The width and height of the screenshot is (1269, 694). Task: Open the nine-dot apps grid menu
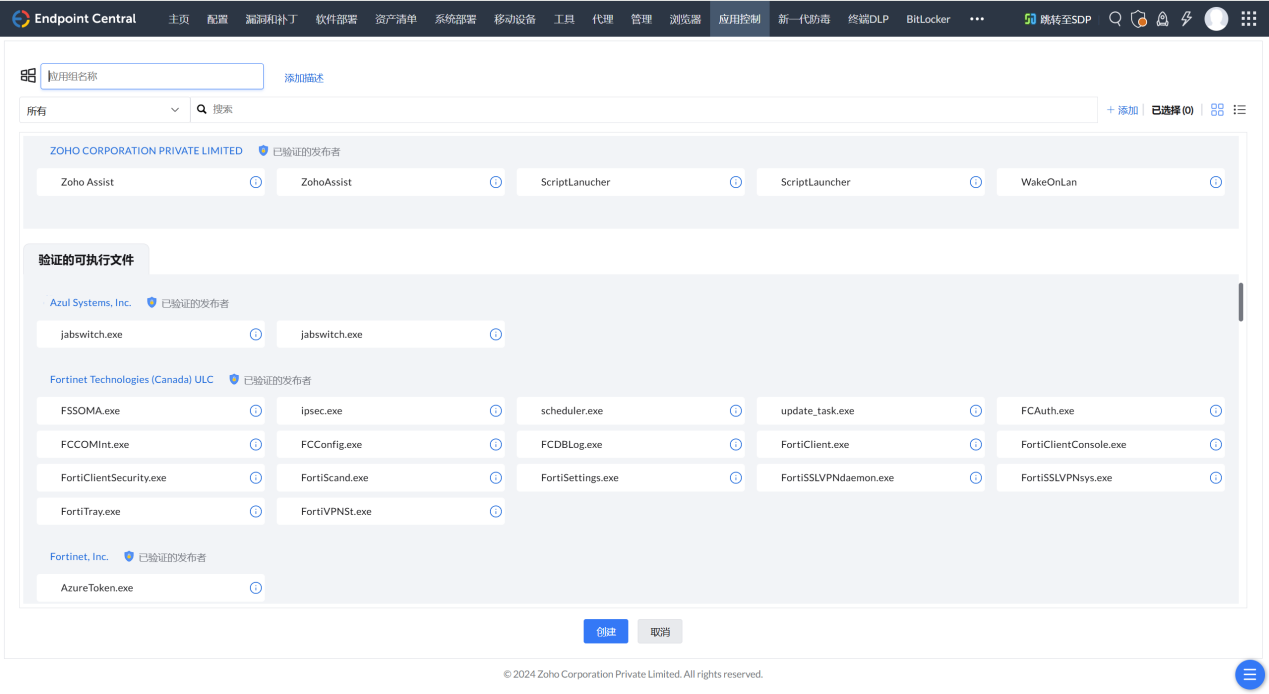1248,19
